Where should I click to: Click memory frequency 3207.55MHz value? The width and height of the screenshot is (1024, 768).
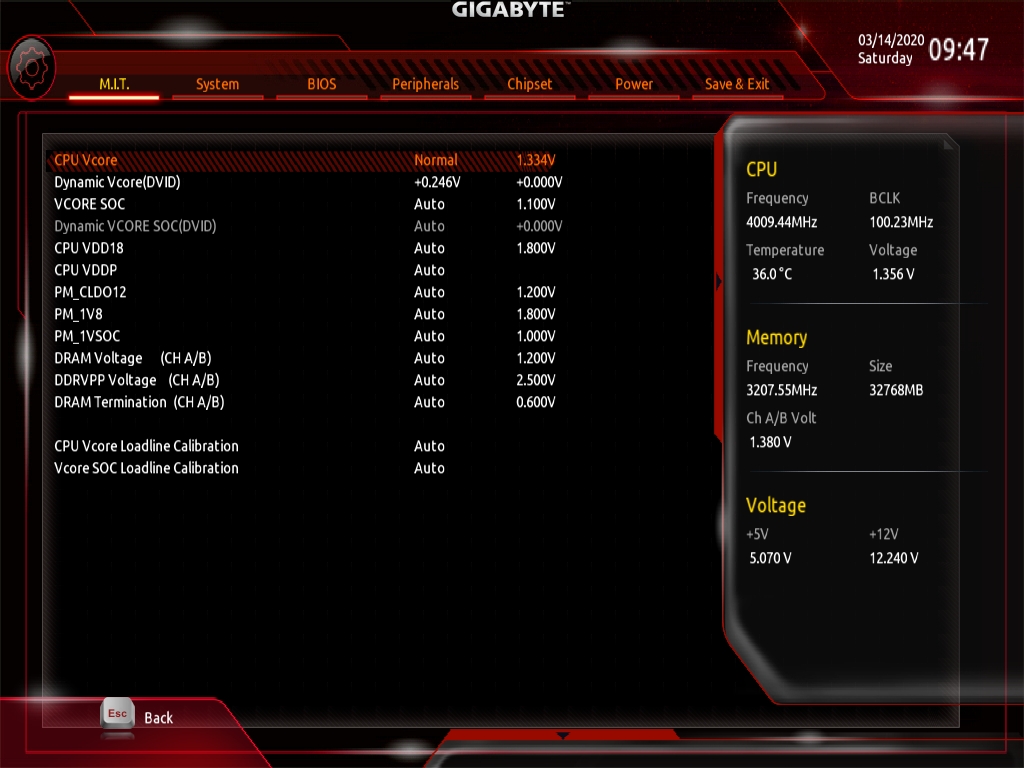782,390
